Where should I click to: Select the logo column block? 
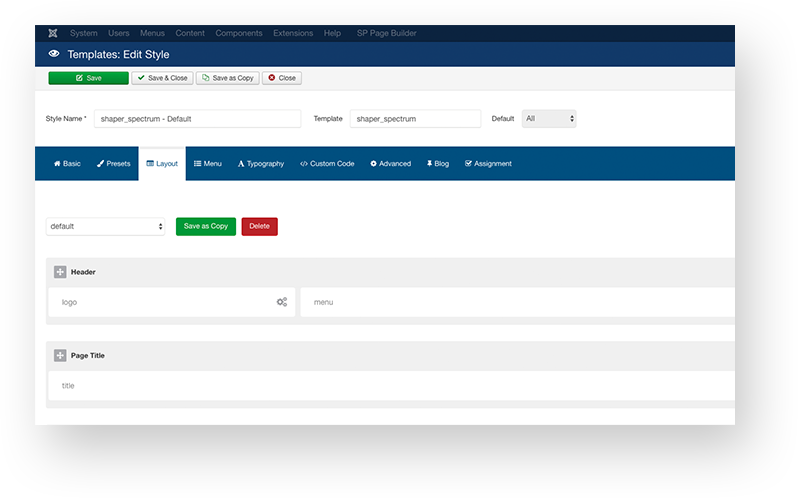tap(172, 302)
